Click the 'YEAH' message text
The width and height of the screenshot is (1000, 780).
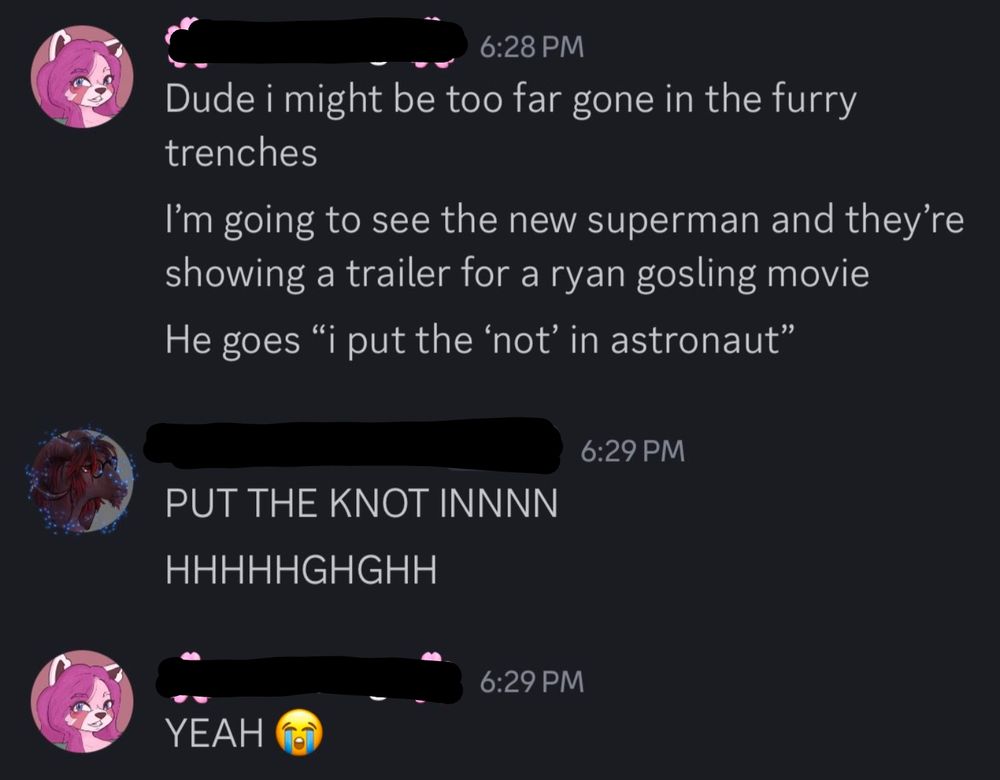coord(214,732)
